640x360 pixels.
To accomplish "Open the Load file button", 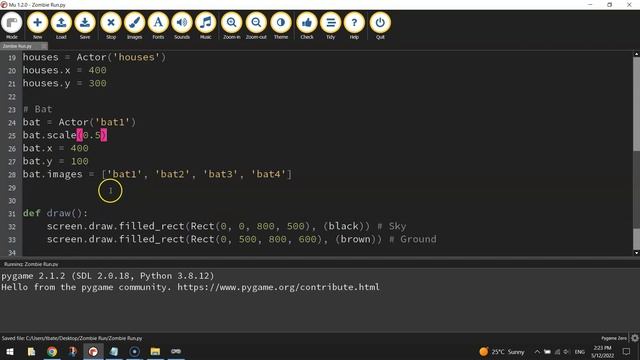I will point(61,26).
